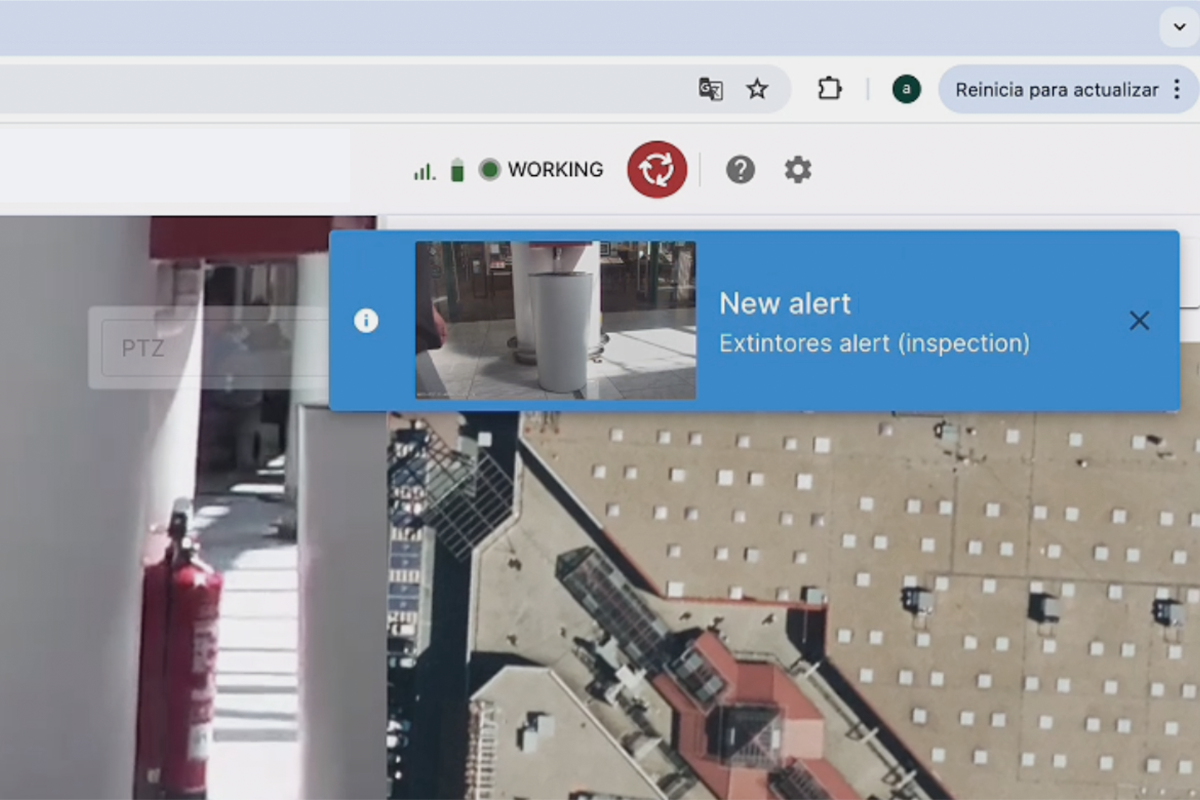Click the signal strength bars icon

click(425, 171)
